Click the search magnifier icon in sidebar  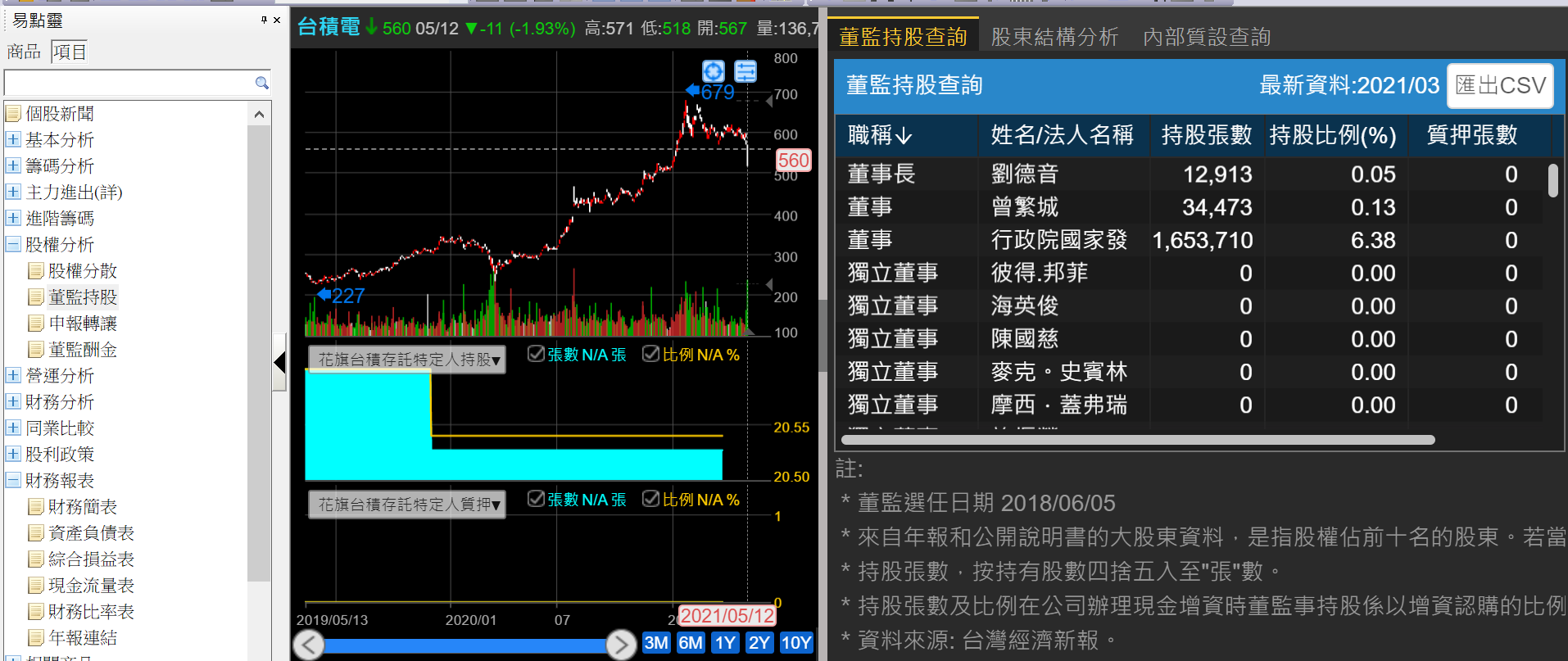(261, 83)
